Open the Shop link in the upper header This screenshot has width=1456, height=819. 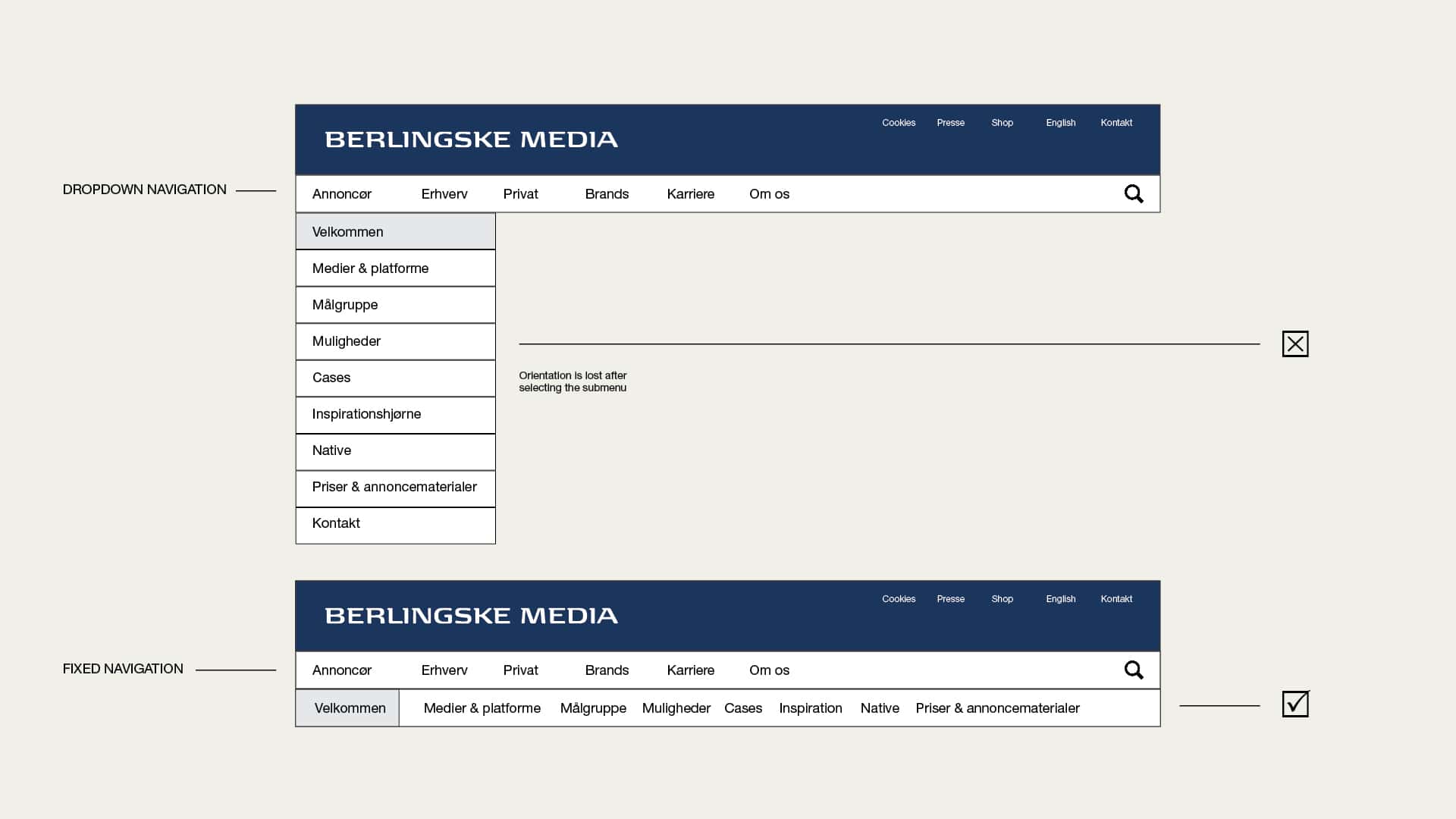(x=1003, y=123)
